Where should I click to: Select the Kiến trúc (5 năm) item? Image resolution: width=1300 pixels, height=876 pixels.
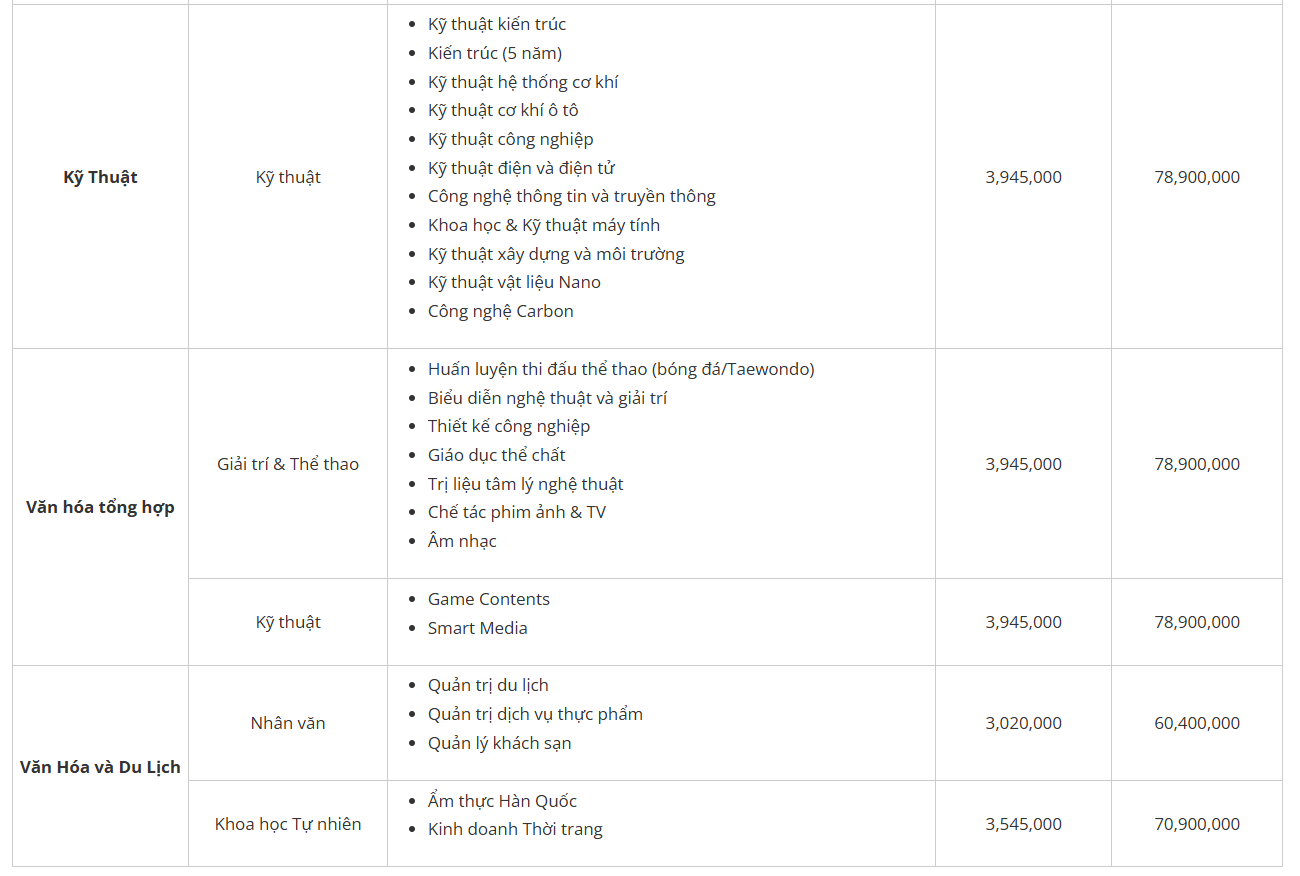(x=495, y=53)
